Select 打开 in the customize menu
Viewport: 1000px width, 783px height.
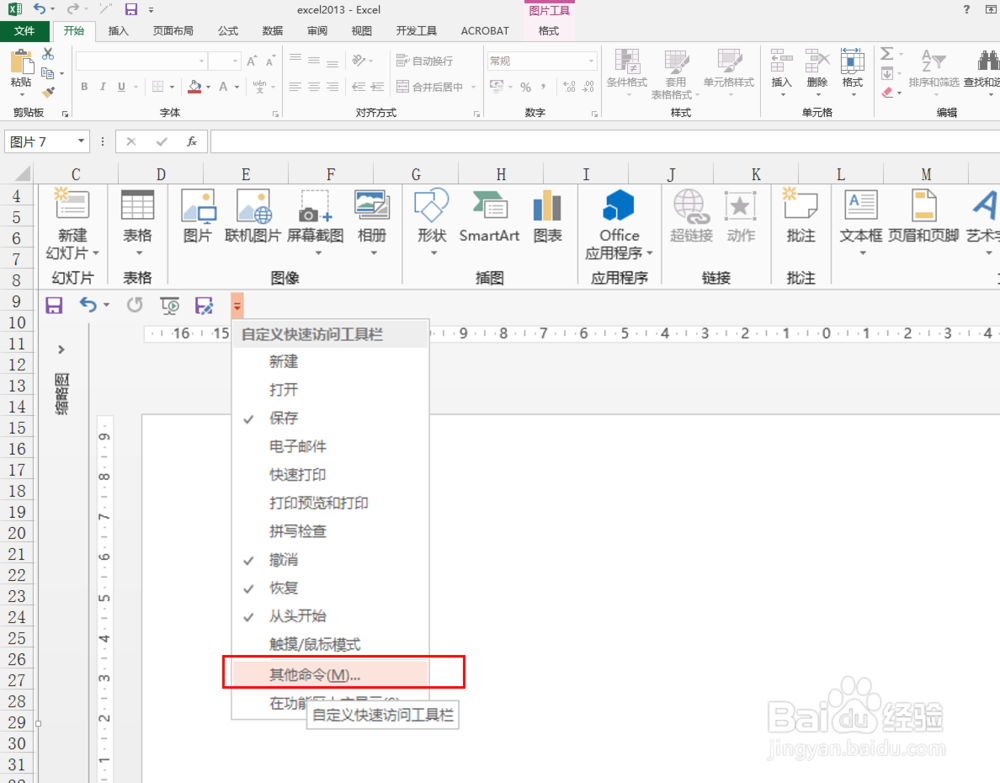click(x=284, y=390)
